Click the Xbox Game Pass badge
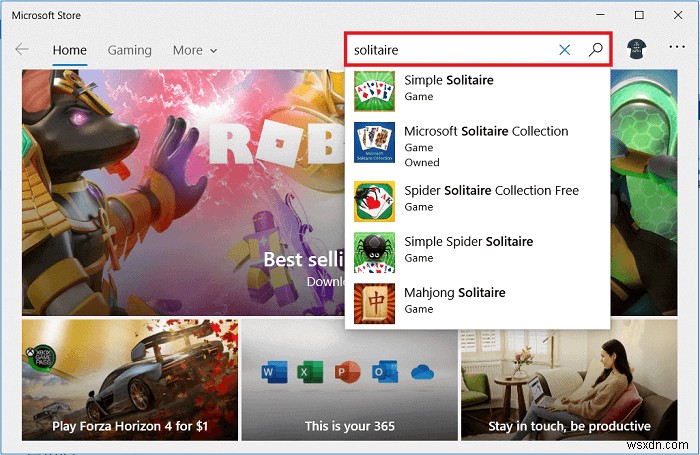The height and width of the screenshot is (455, 700). (42, 358)
